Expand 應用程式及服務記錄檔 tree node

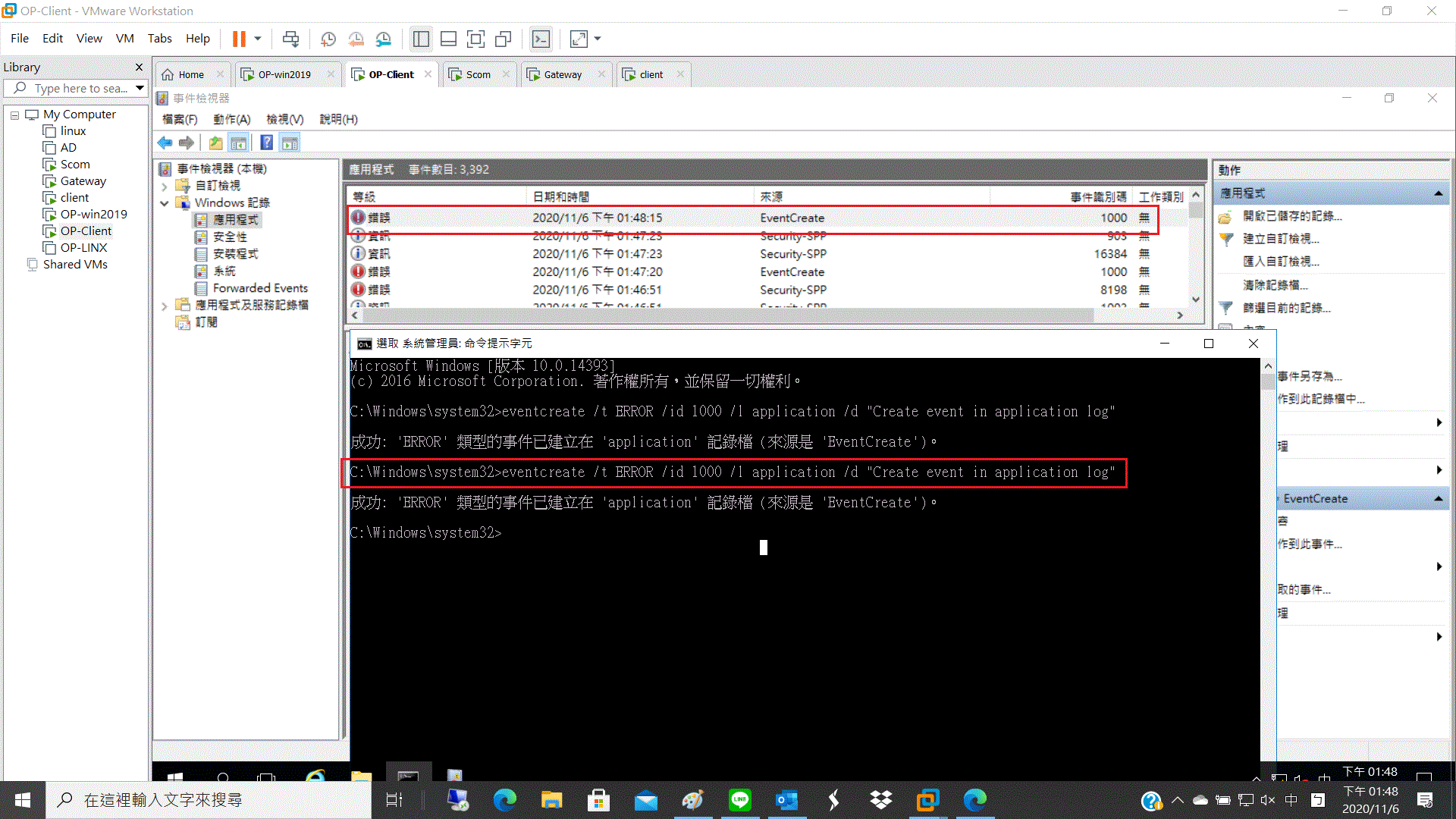coord(165,306)
